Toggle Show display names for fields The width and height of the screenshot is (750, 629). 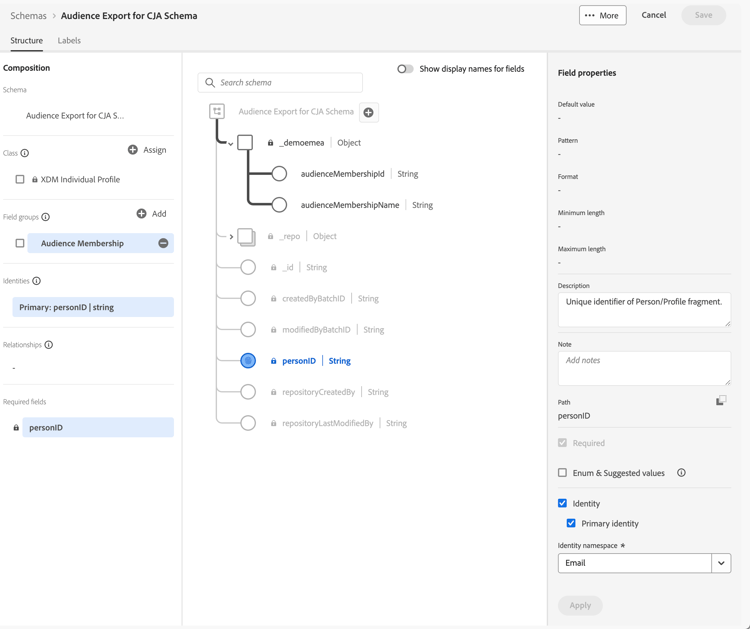405,69
